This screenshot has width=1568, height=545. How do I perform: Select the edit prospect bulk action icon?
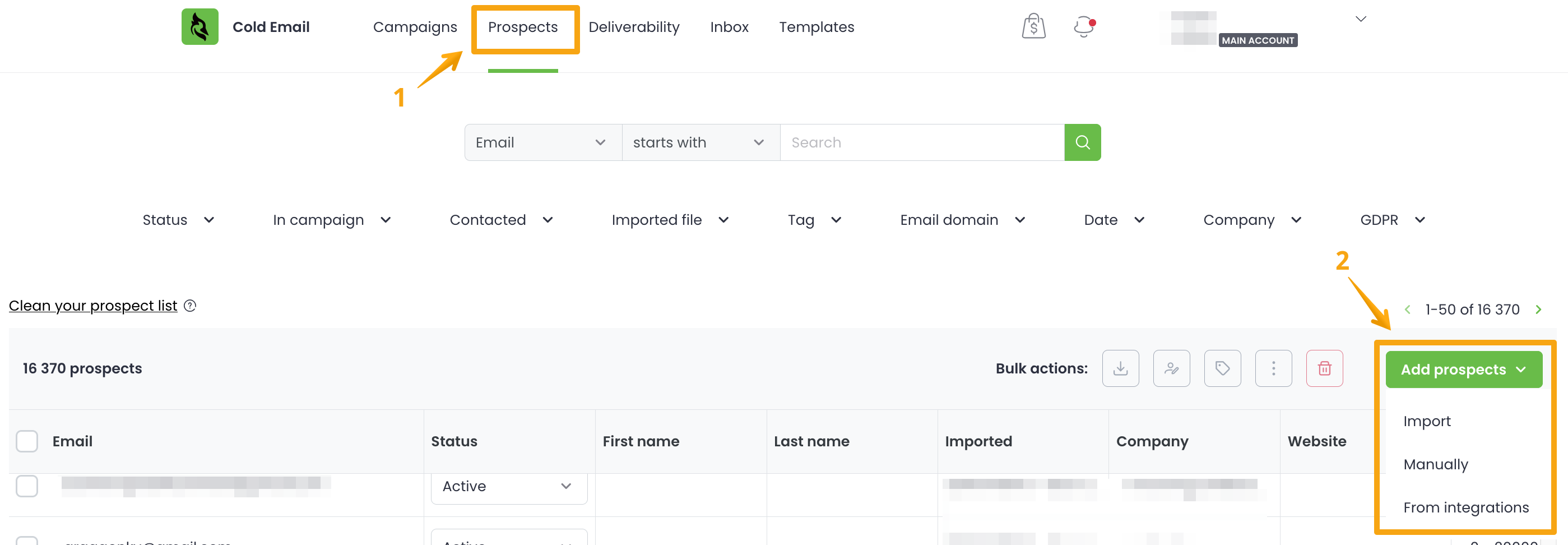[x=1172, y=368]
